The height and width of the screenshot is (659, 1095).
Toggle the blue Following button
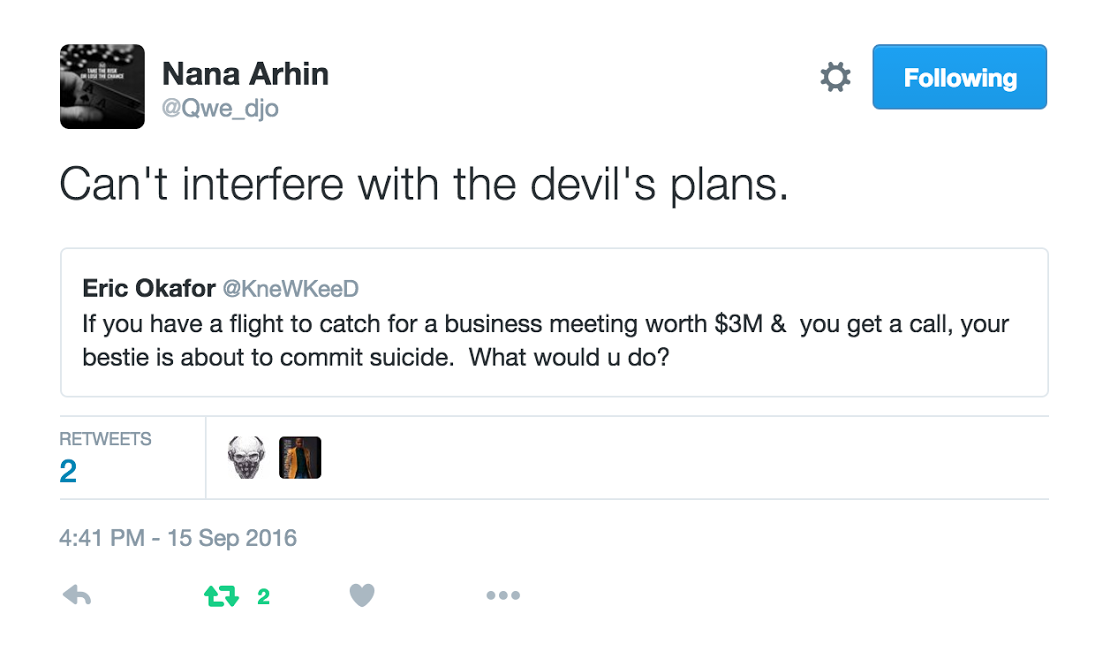point(959,77)
